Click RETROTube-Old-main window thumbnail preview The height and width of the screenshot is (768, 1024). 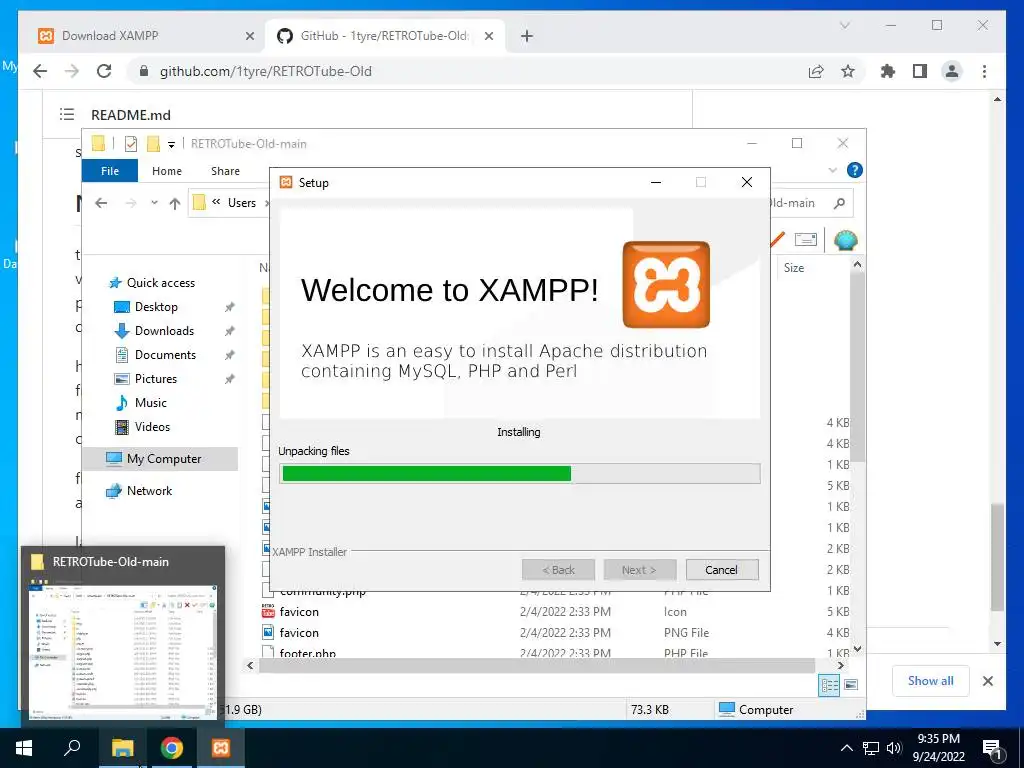[123, 650]
